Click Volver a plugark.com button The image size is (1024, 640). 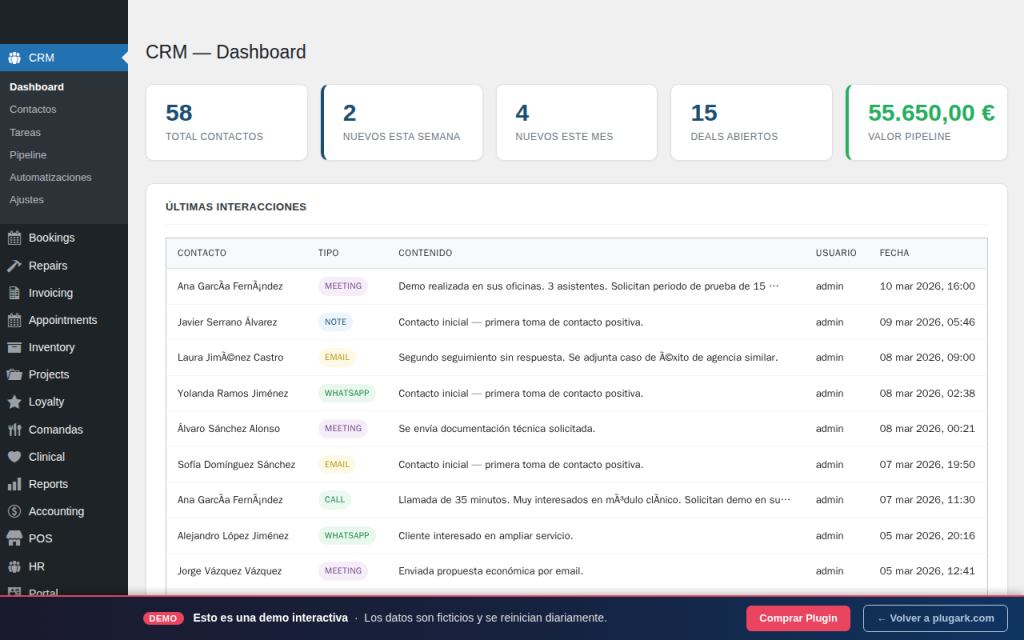[935, 618]
